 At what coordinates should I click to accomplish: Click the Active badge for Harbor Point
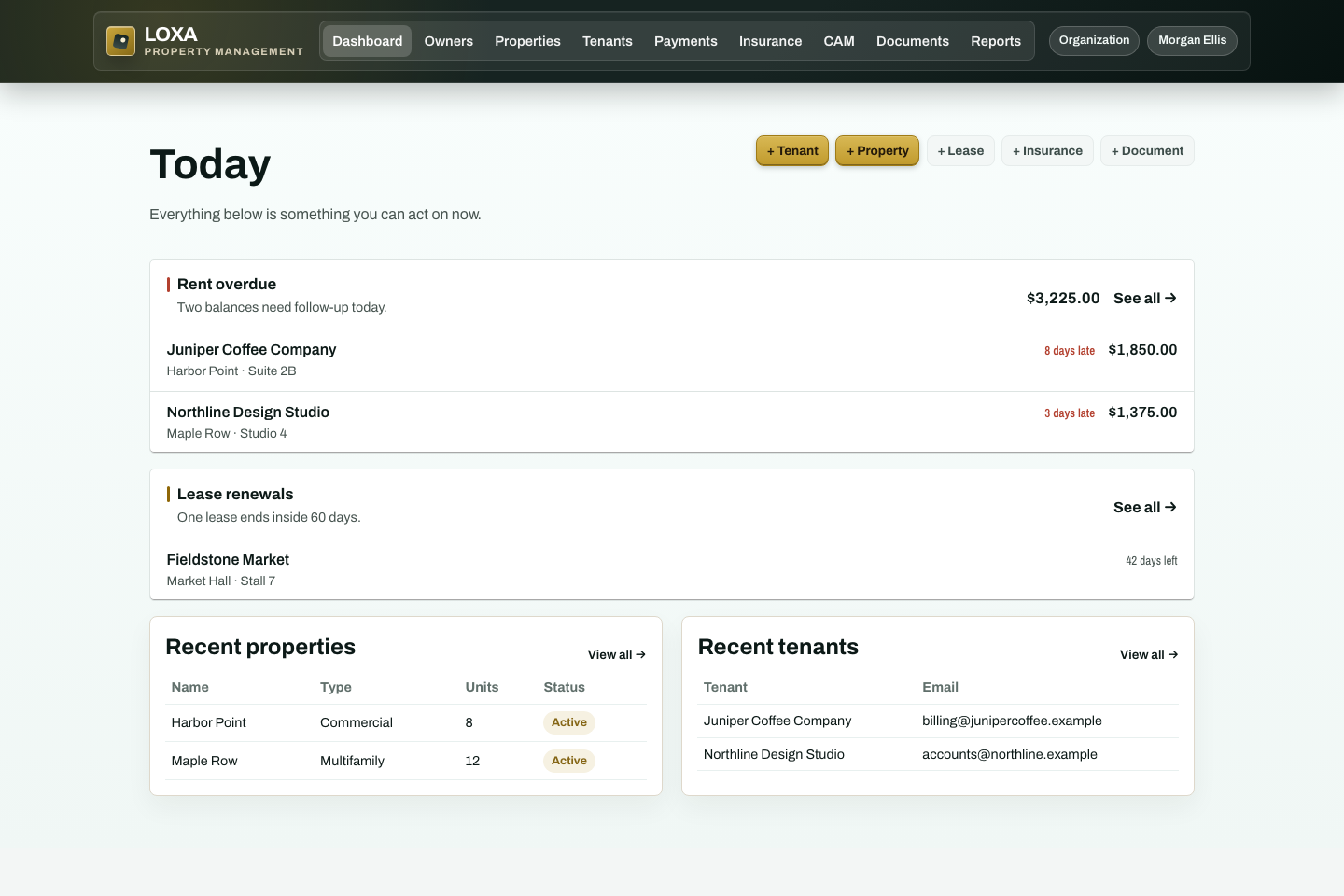coord(569,722)
